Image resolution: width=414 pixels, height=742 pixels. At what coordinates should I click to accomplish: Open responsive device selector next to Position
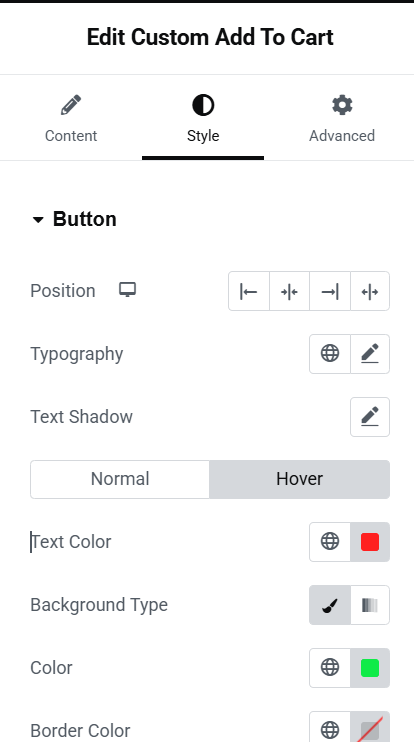coord(127,290)
